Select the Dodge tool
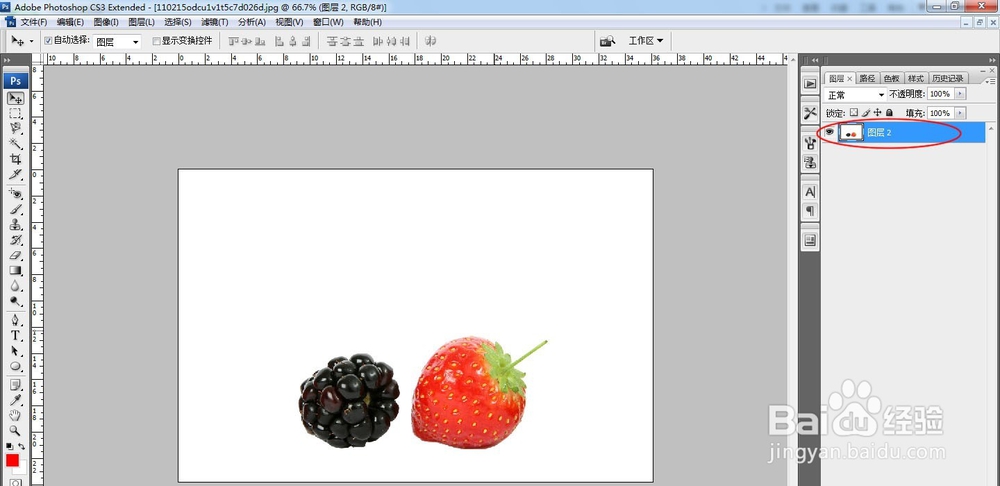 pyautogui.click(x=15, y=301)
